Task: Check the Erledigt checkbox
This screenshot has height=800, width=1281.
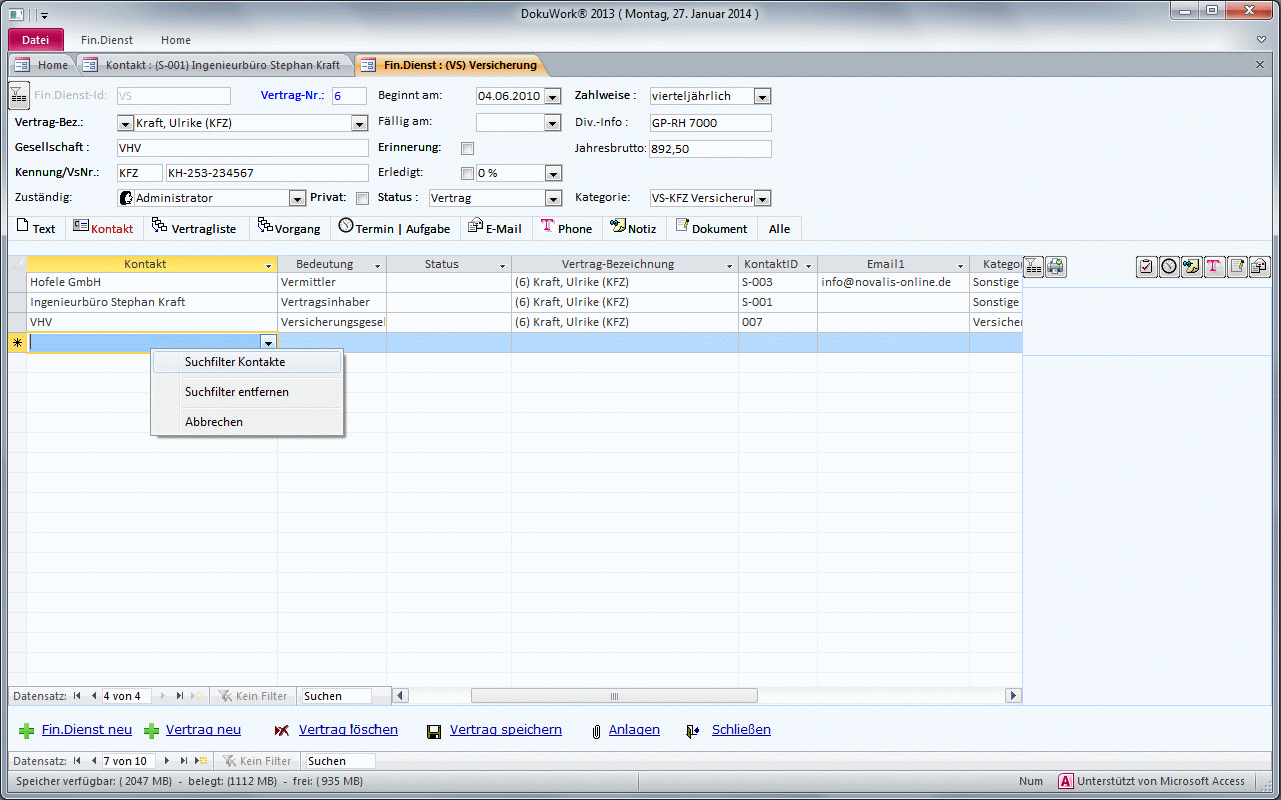Action: [x=467, y=173]
